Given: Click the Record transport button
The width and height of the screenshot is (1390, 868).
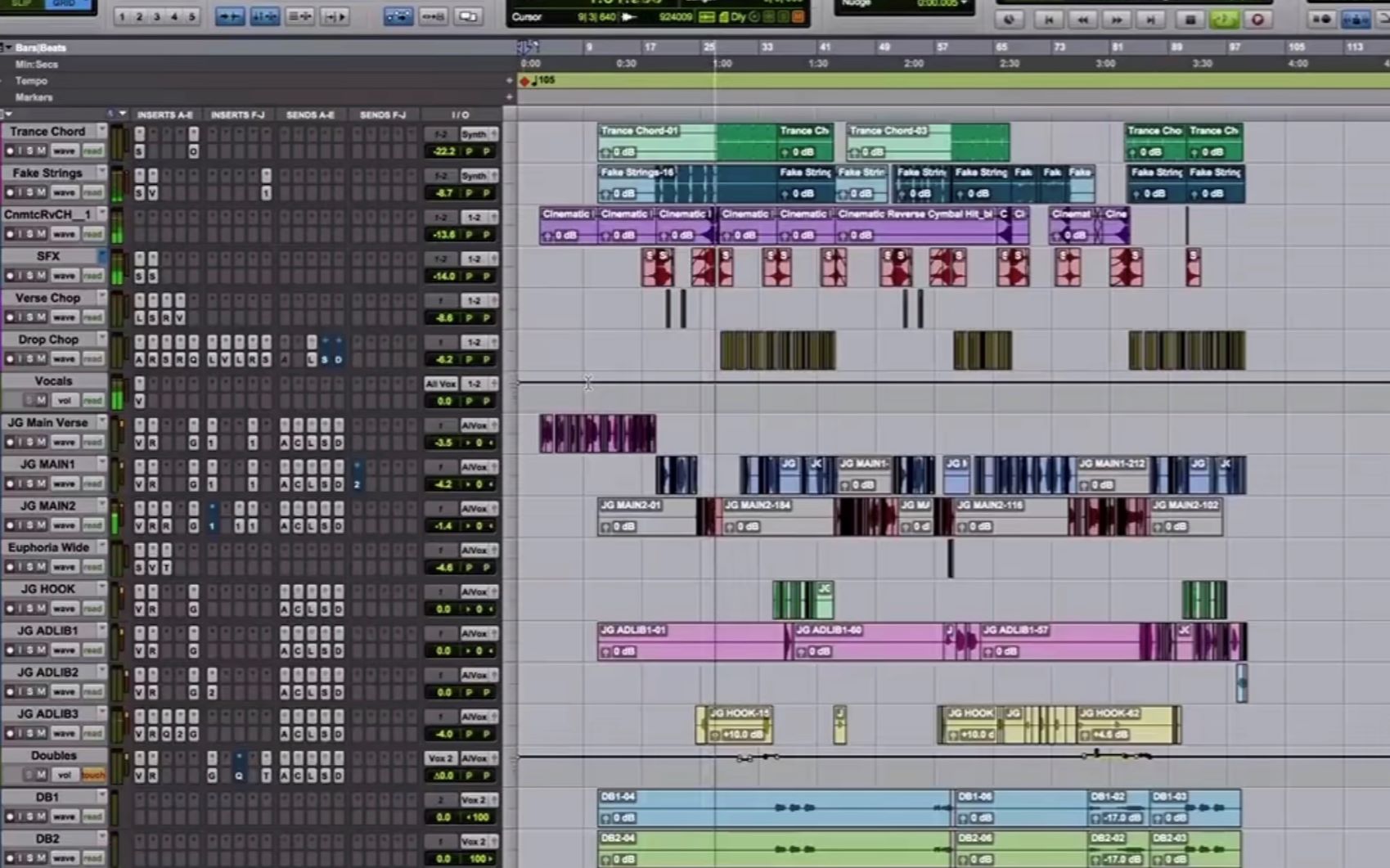Looking at the screenshot, I should tap(1257, 19).
